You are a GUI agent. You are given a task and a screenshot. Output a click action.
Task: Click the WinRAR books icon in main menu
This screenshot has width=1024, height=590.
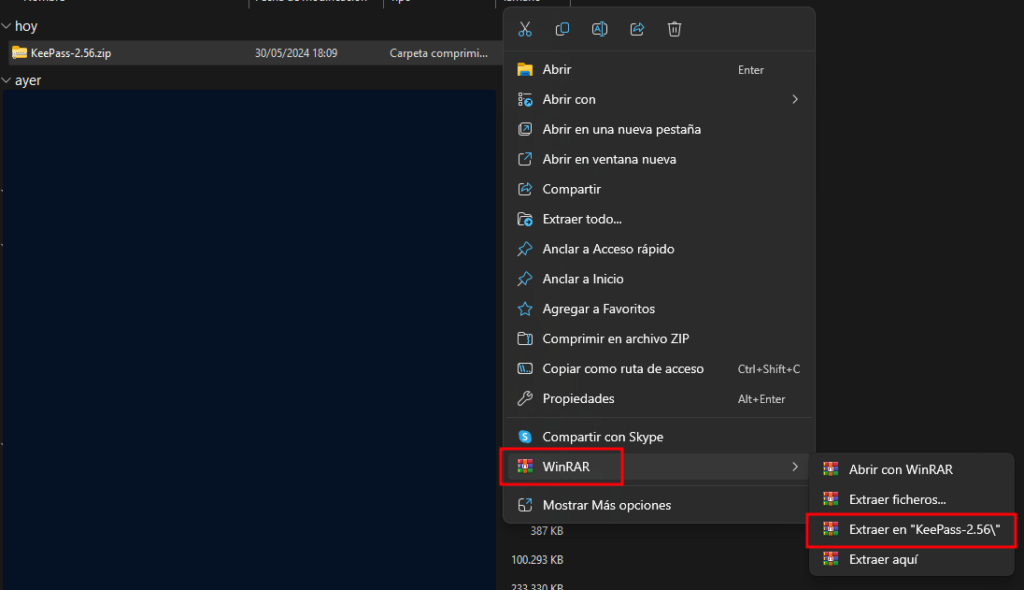pos(525,467)
